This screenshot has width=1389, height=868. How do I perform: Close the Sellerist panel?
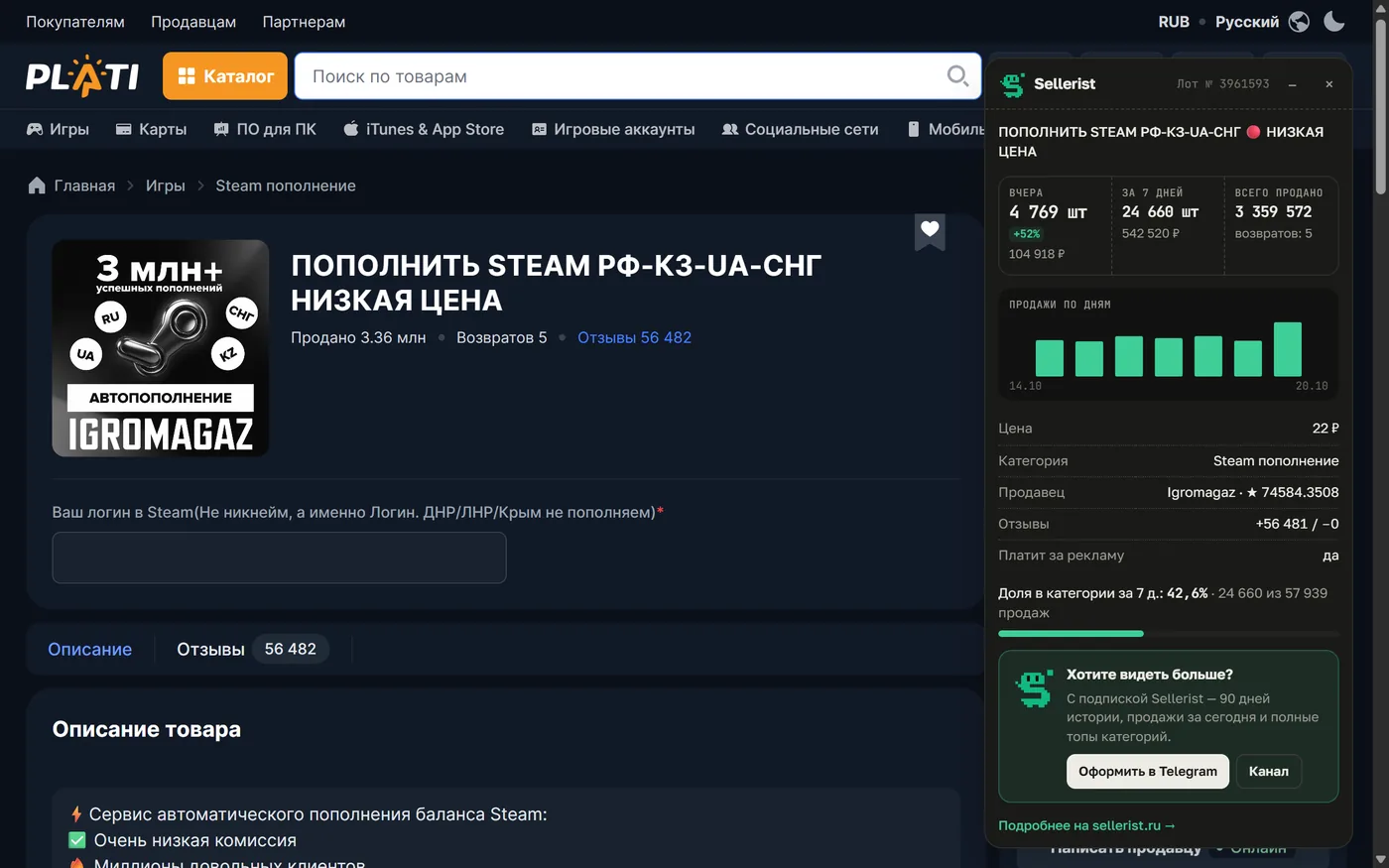click(x=1328, y=84)
